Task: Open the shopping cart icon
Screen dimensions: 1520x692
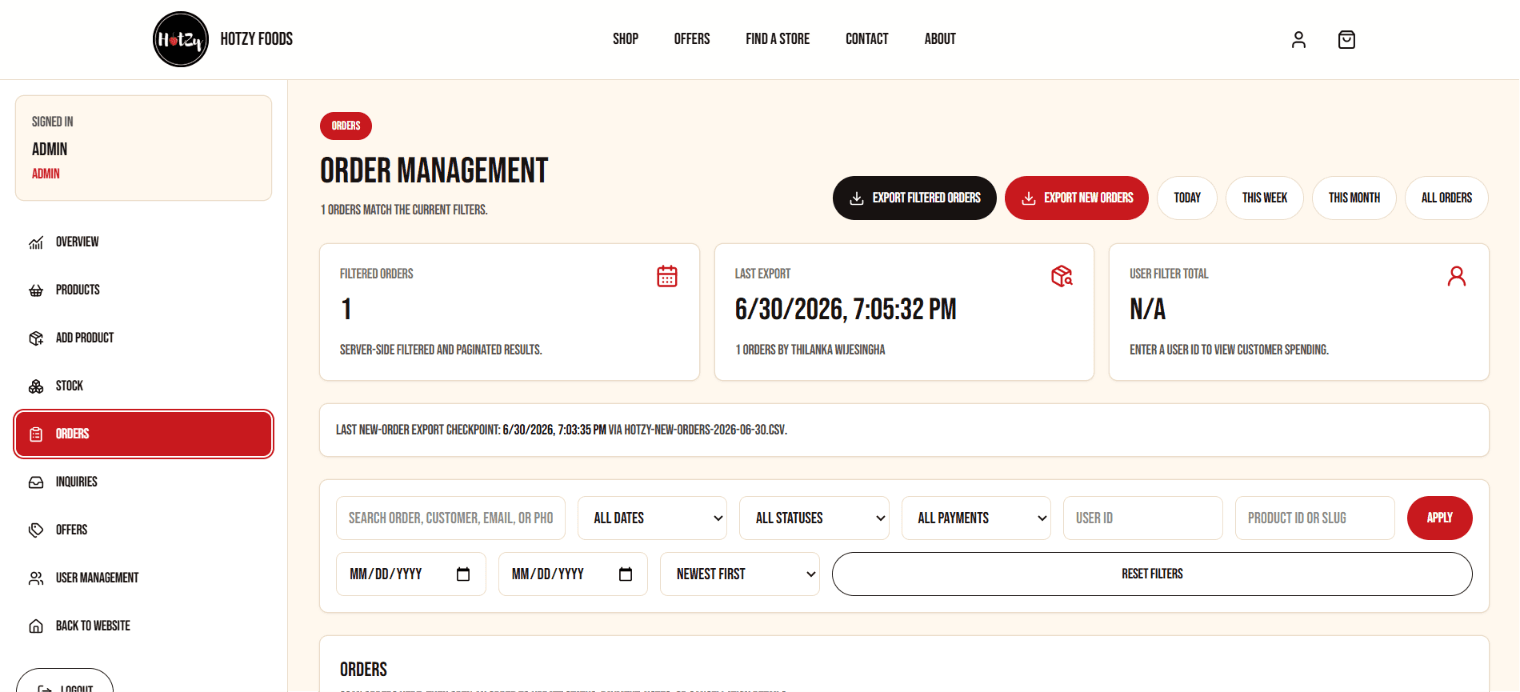Action: coord(1347,40)
